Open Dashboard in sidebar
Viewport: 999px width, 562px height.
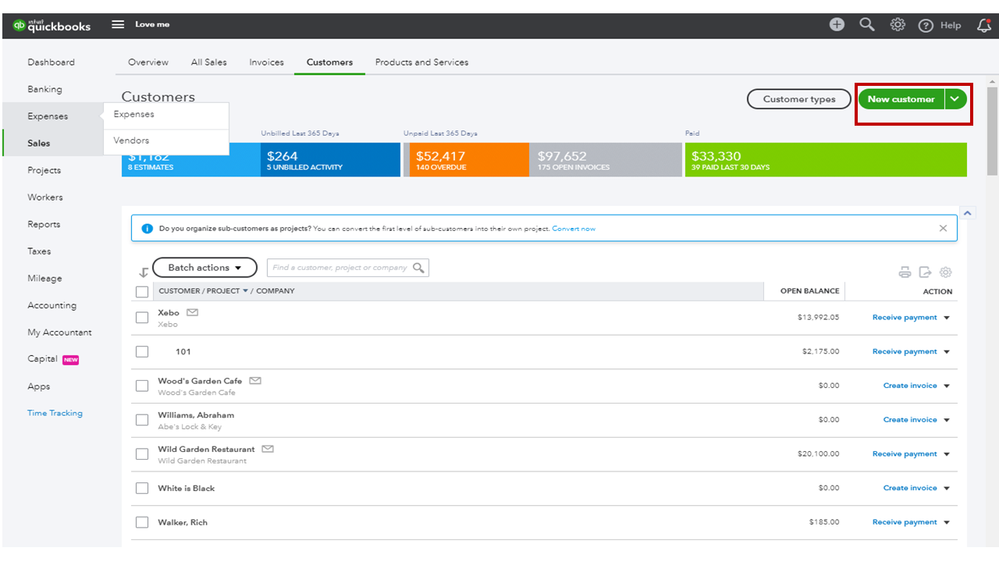[x=51, y=62]
